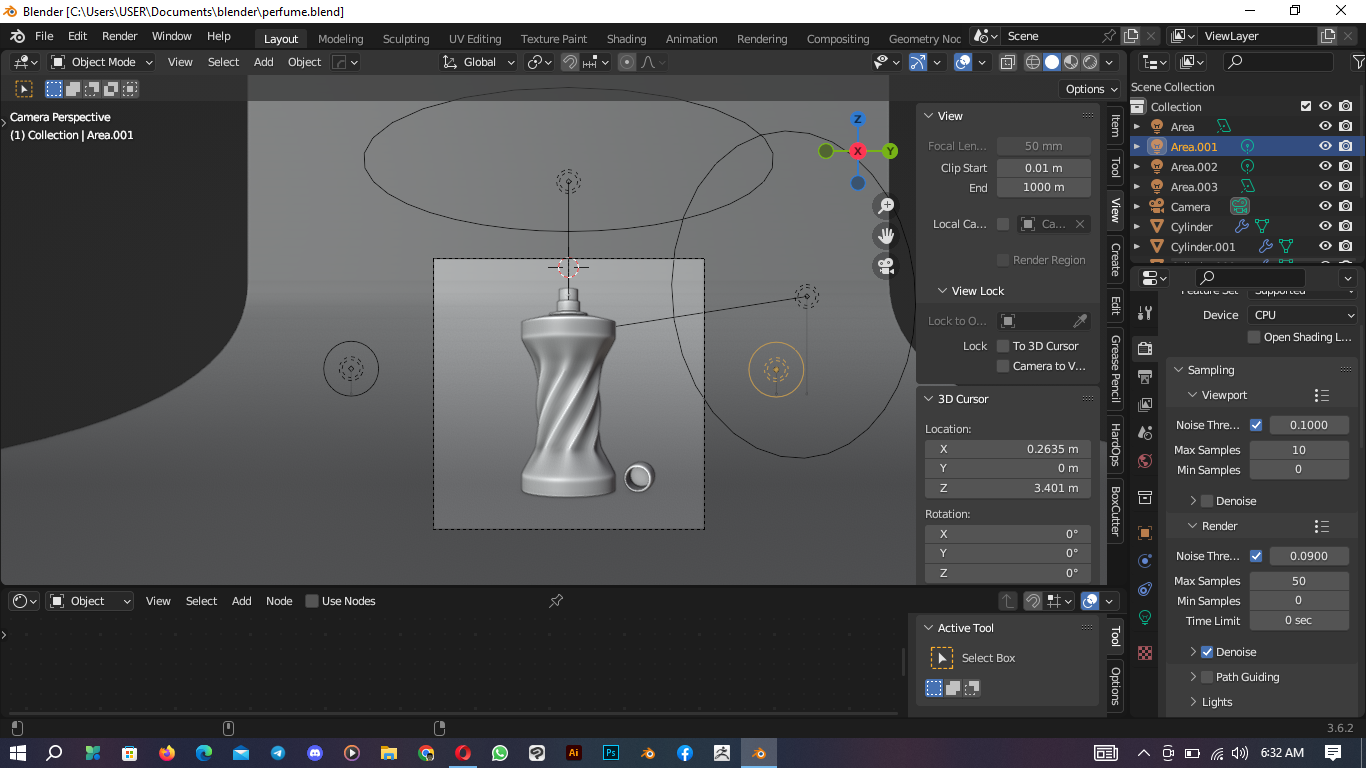Switch to the Shading workspace tab
Image resolution: width=1366 pixels, height=768 pixels.
point(626,39)
